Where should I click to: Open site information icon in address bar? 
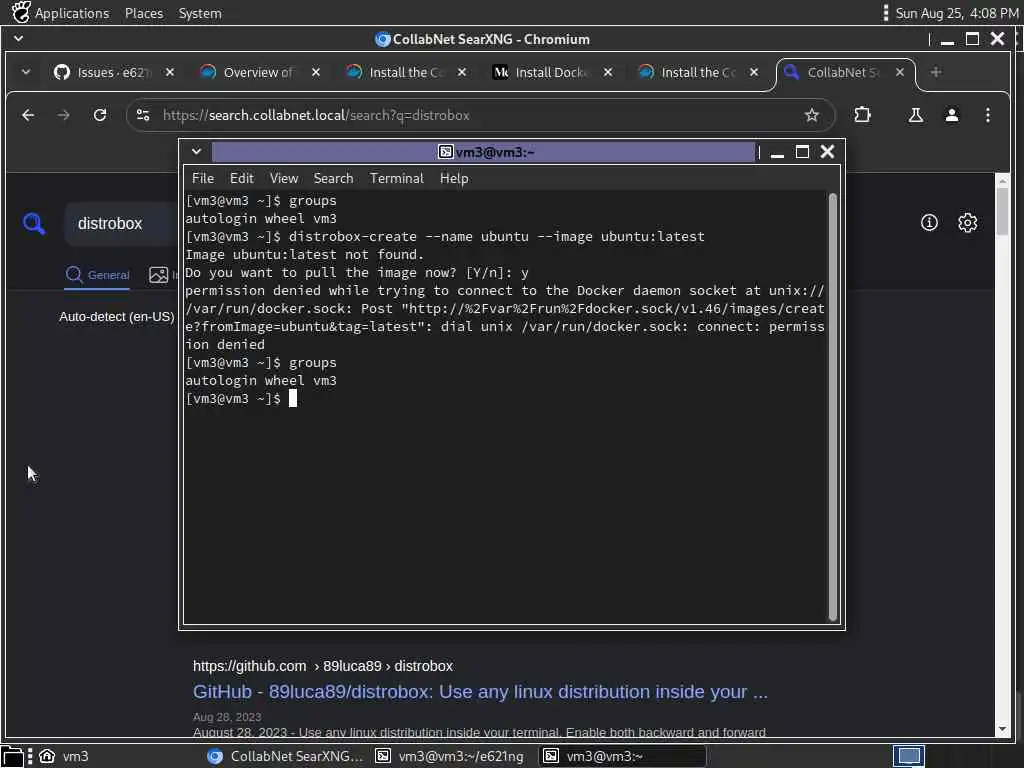[x=143, y=116]
